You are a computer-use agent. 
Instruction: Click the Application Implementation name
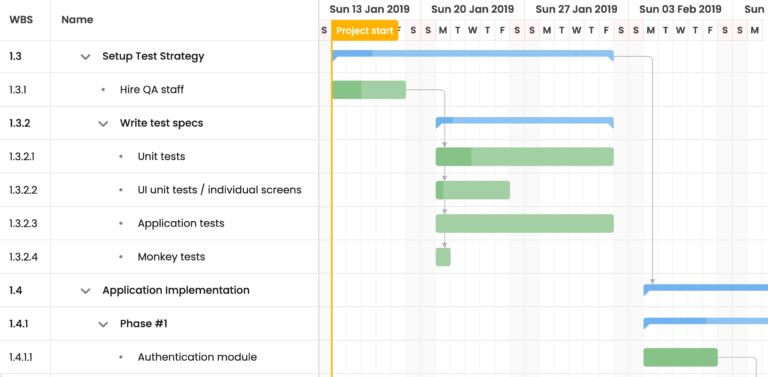[x=176, y=290]
